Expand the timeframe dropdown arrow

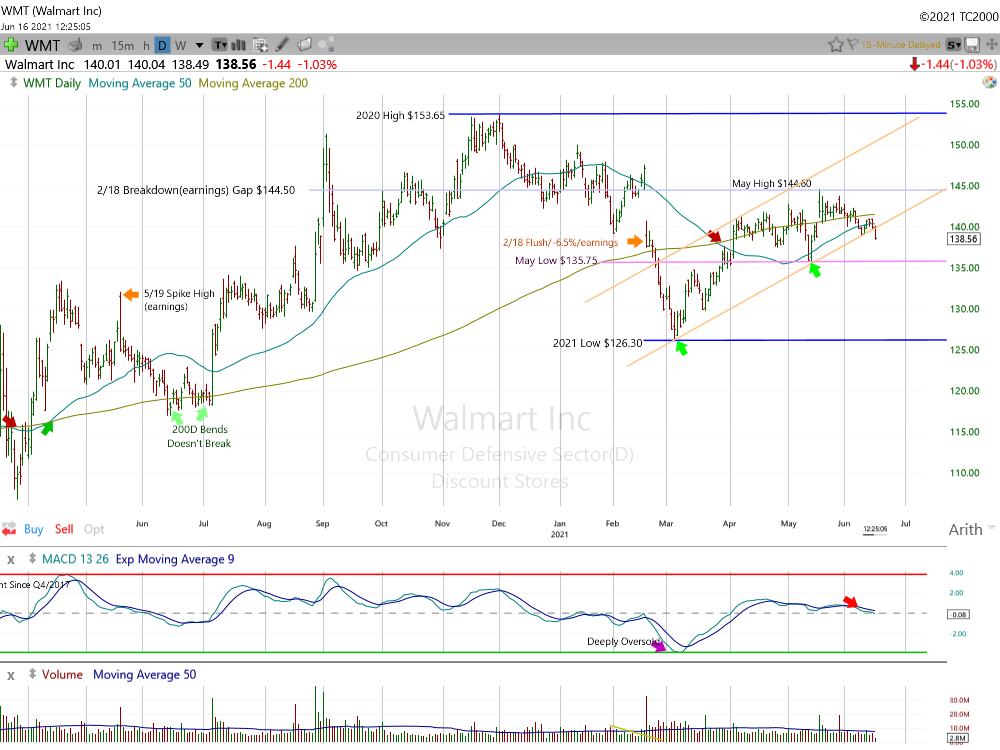coord(200,45)
